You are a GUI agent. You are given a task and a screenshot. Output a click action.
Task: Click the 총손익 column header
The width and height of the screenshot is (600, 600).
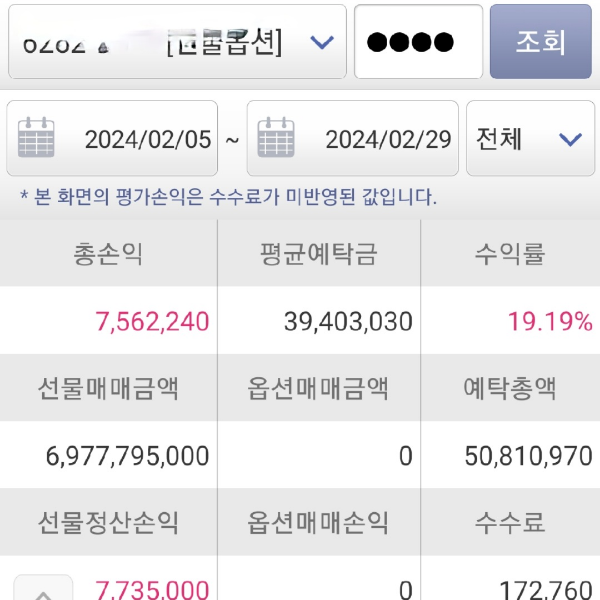108,254
